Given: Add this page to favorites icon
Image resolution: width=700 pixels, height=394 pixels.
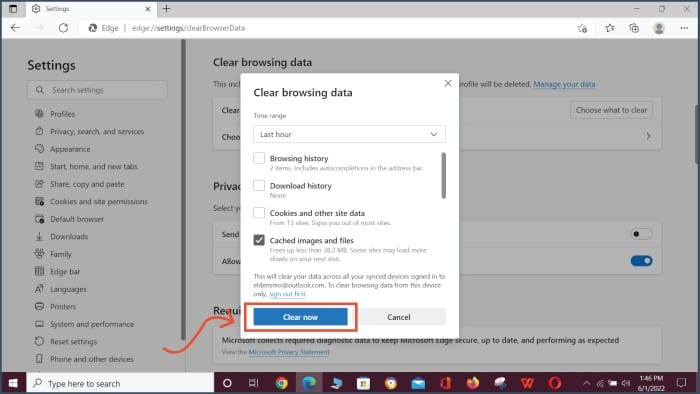Looking at the screenshot, I should (582, 28).
